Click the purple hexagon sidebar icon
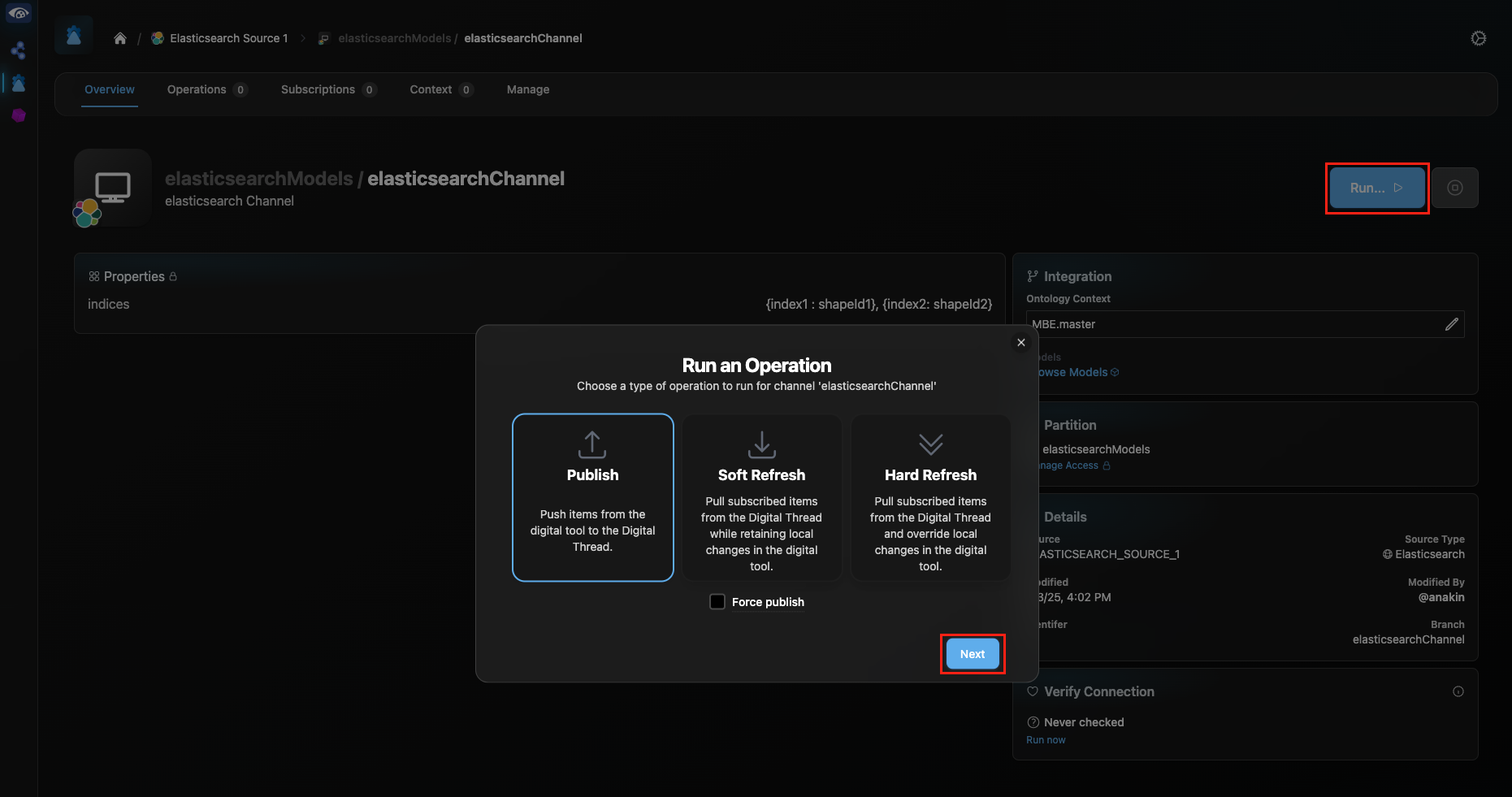 19,115
